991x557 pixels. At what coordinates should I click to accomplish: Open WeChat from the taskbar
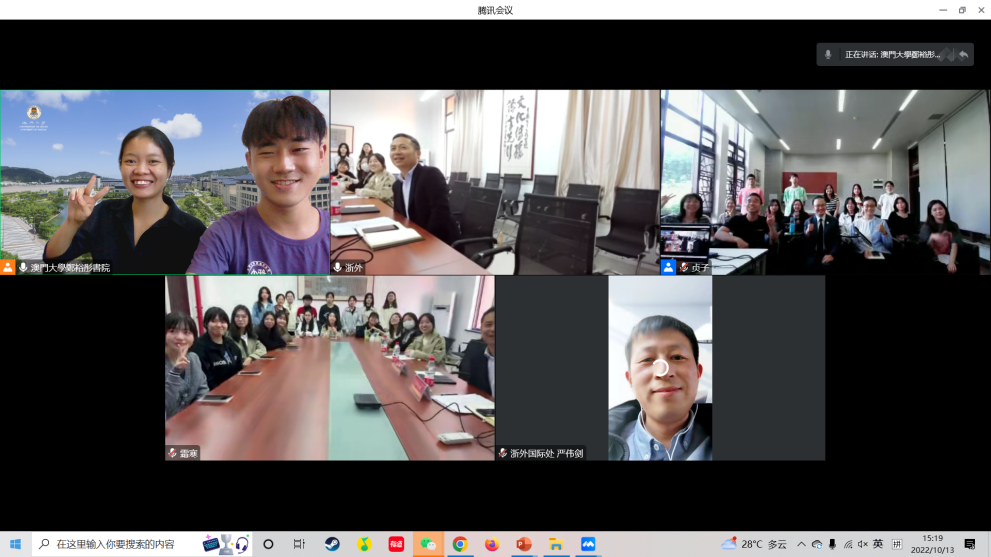(428, 544)
